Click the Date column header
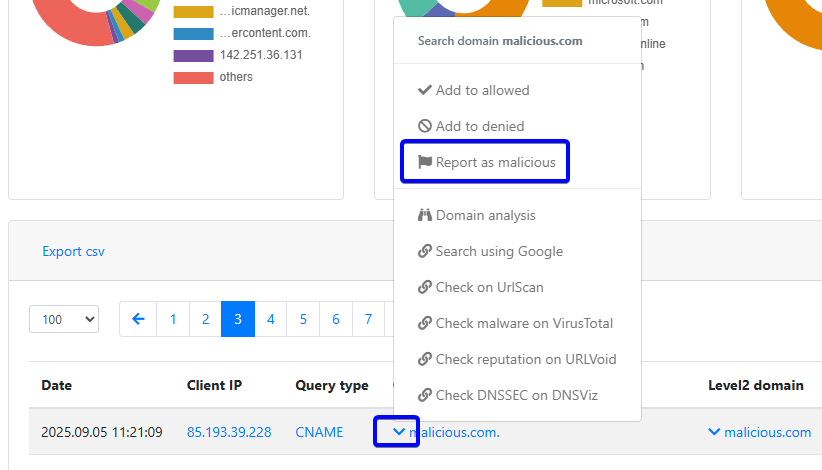 [x=57, y=385]
